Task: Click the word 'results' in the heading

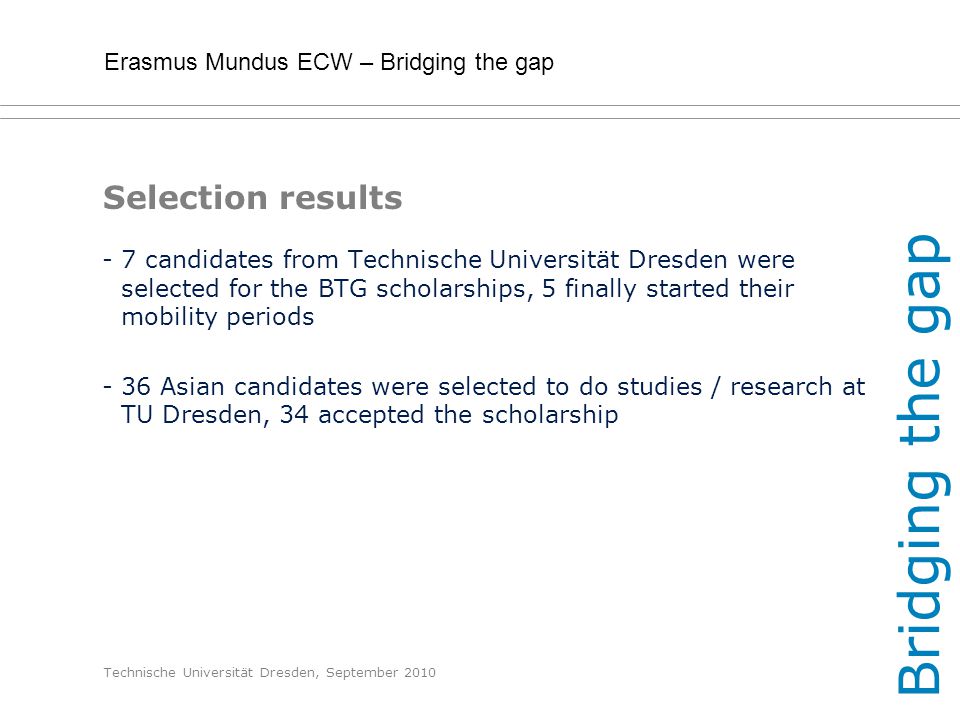Action: tap(341, 198)
